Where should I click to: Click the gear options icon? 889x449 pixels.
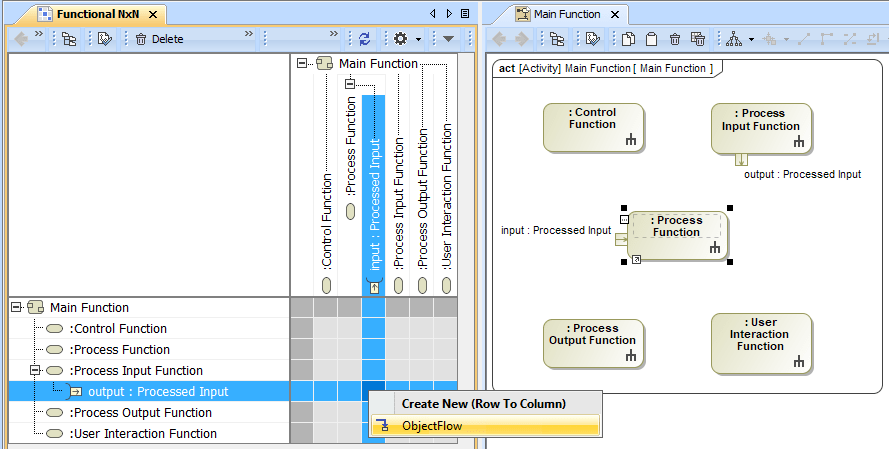(400, 39)
